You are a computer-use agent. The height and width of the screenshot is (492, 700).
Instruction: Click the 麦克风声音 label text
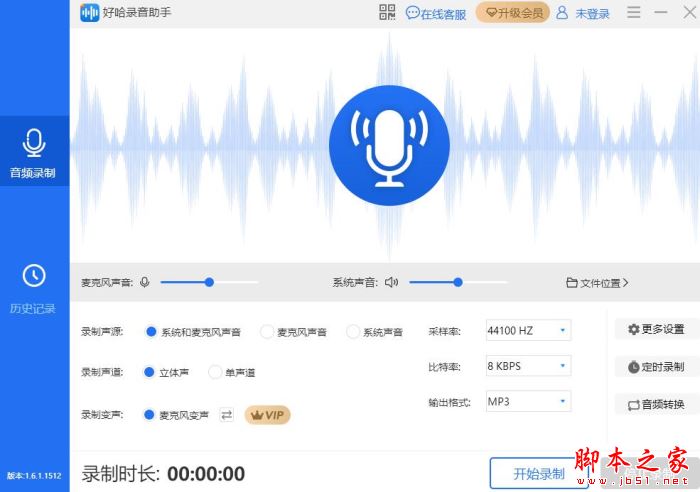pos(107,283)
